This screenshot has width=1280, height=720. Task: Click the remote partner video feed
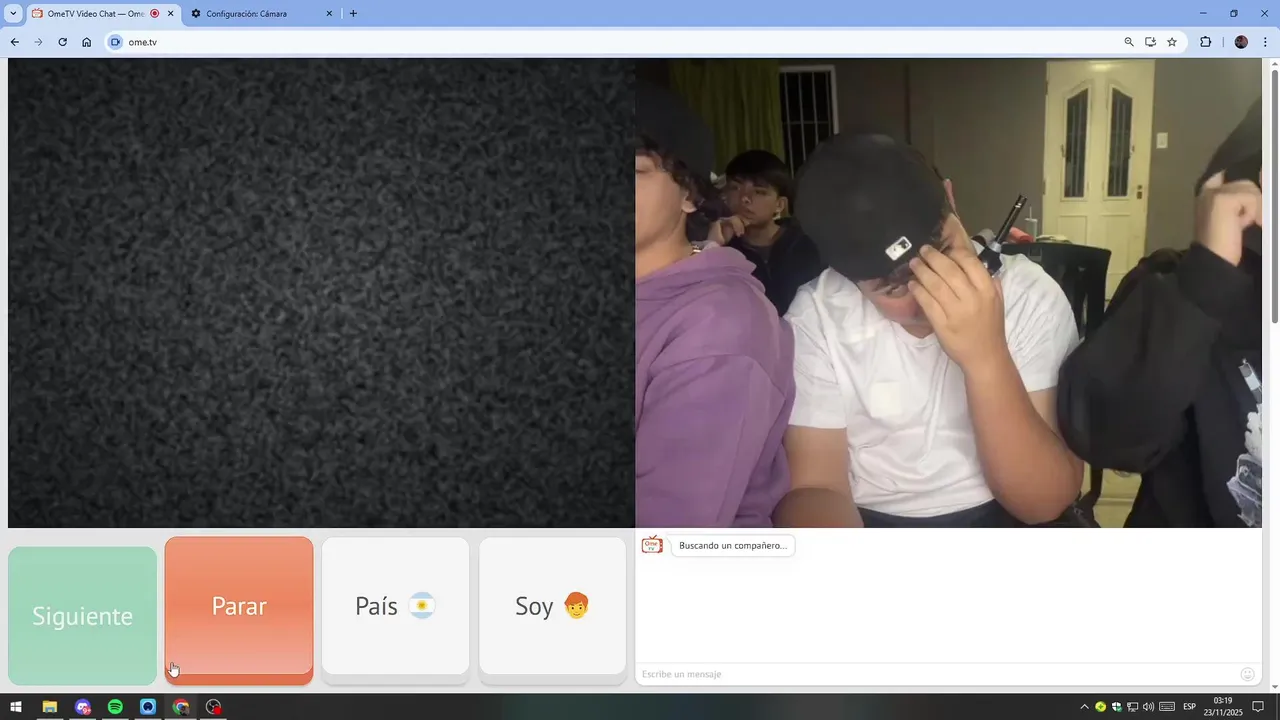(x=948, y=292)
